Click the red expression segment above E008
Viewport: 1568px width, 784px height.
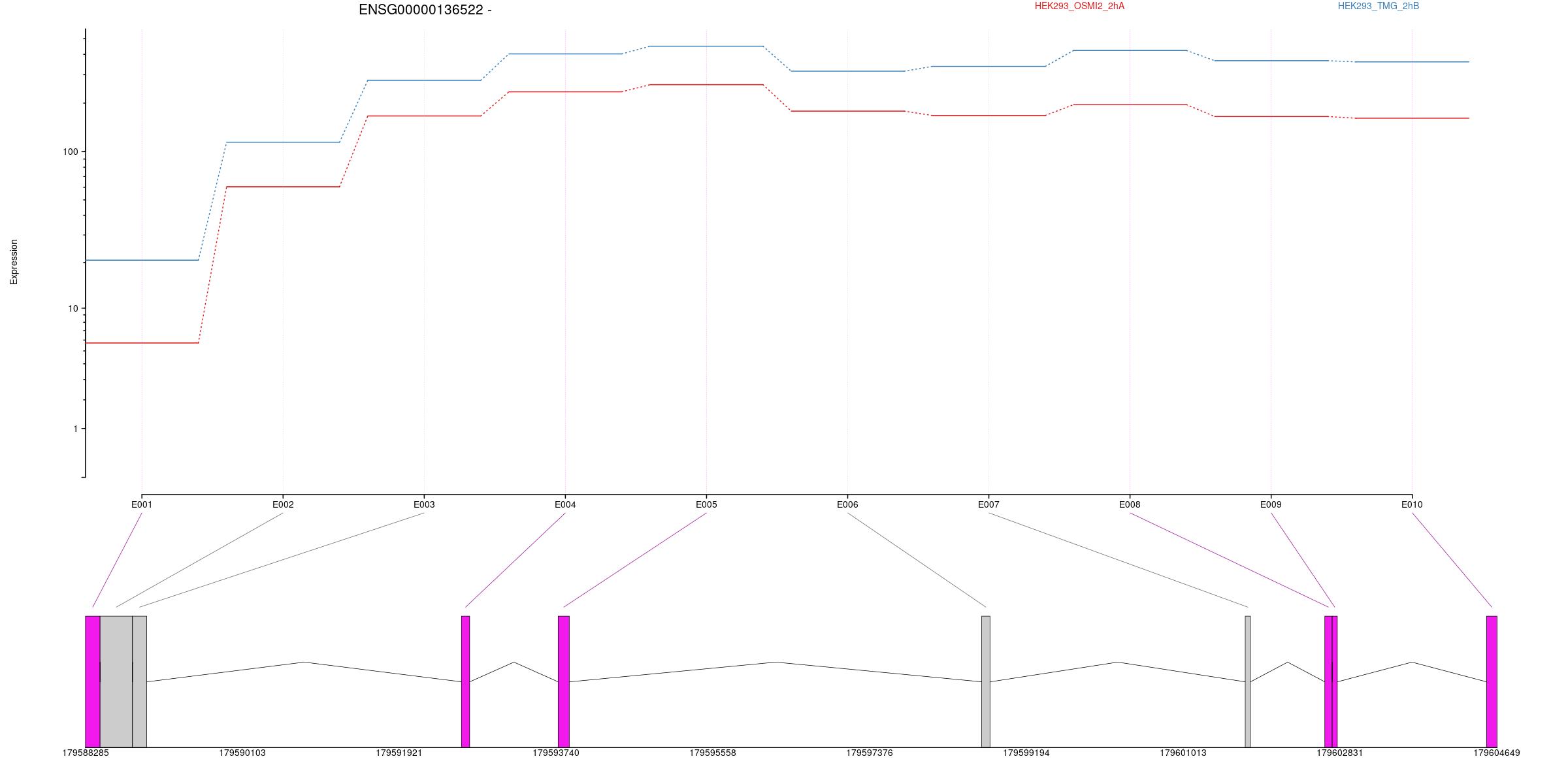1130,105
